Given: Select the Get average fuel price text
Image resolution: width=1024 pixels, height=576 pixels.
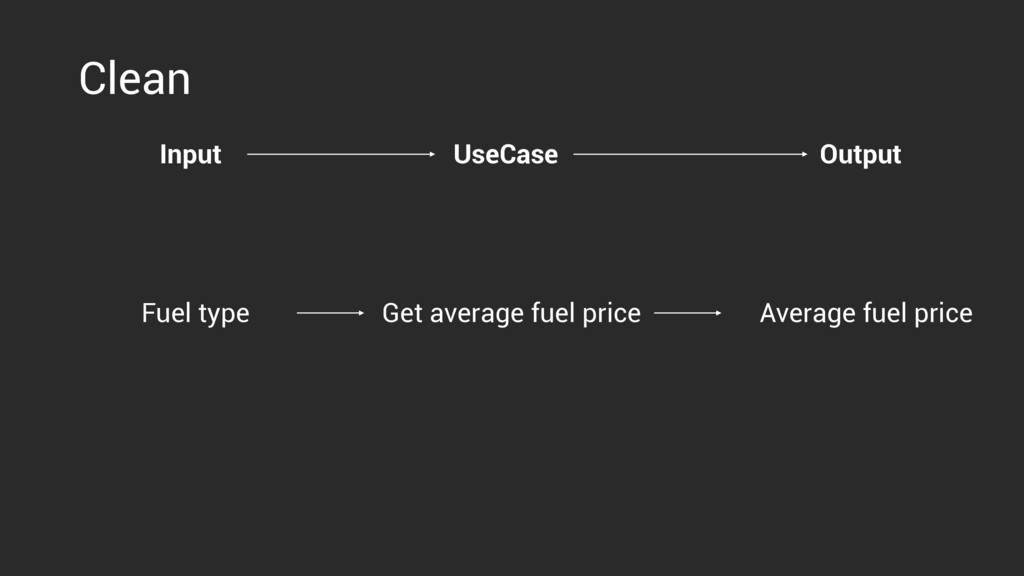Looking at the screenshot, I should [x=511, y=314].
